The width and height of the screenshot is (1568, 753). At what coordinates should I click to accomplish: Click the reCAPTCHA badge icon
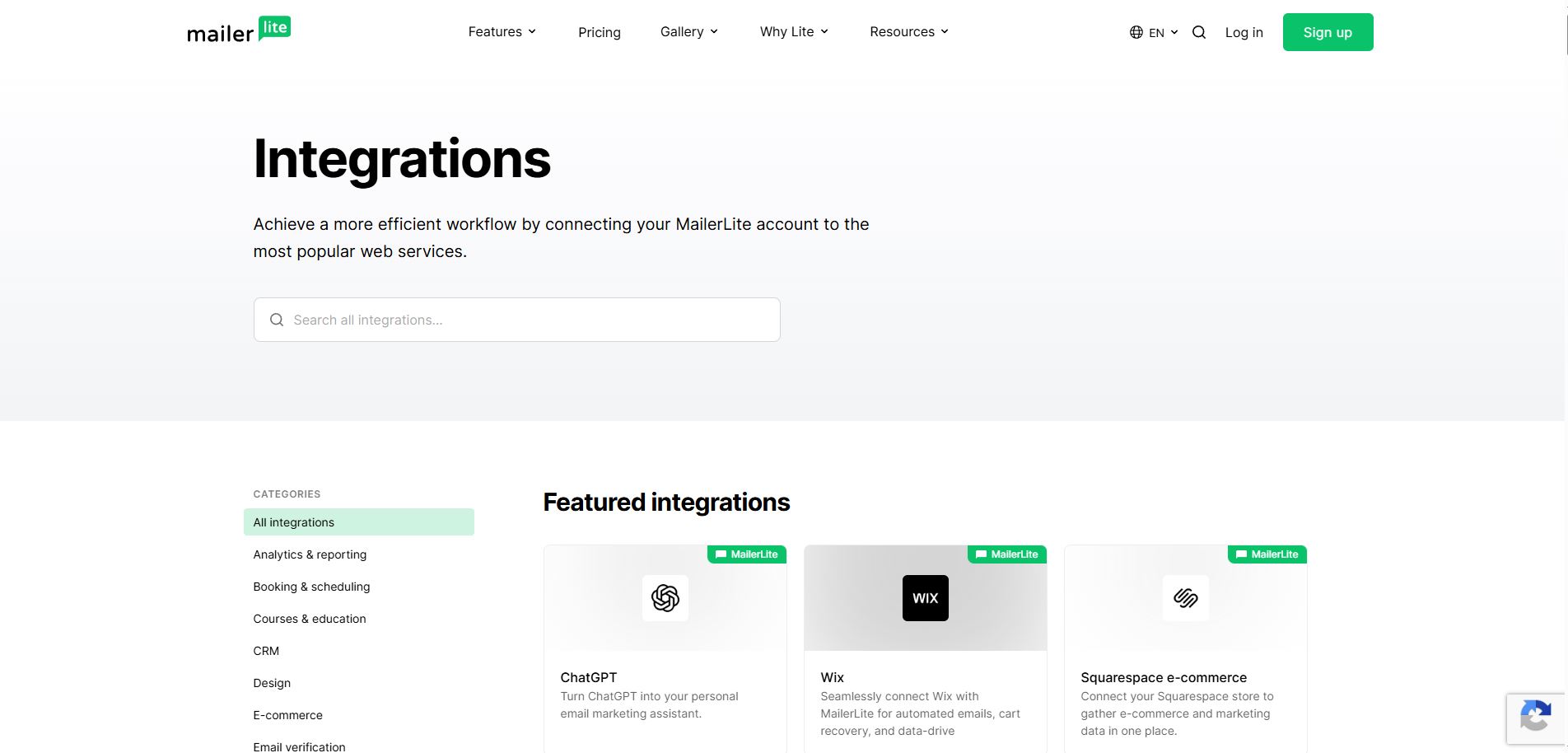(x=1536, y=718)
